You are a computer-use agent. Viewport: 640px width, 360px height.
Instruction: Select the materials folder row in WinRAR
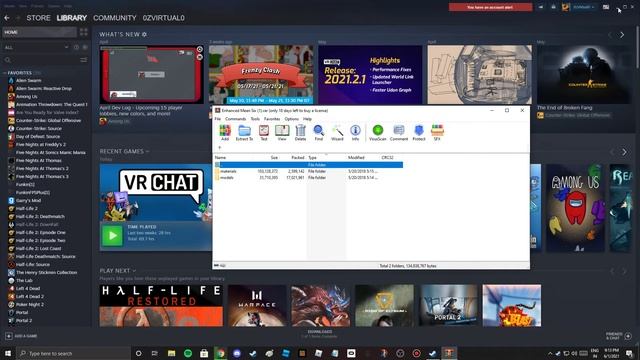point(309,171)
